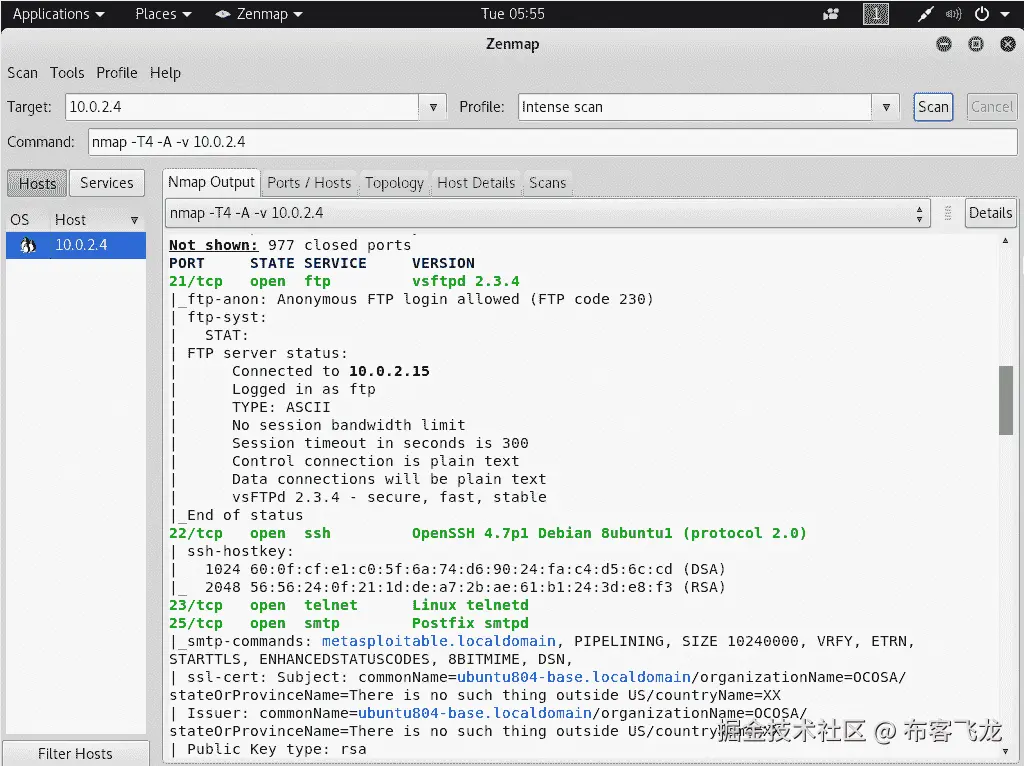Click the 2048 RSA ssh-hostkey line
The height and width of the screenshot is (766, 1024).
pyautogui.click(x=448, y=587)
